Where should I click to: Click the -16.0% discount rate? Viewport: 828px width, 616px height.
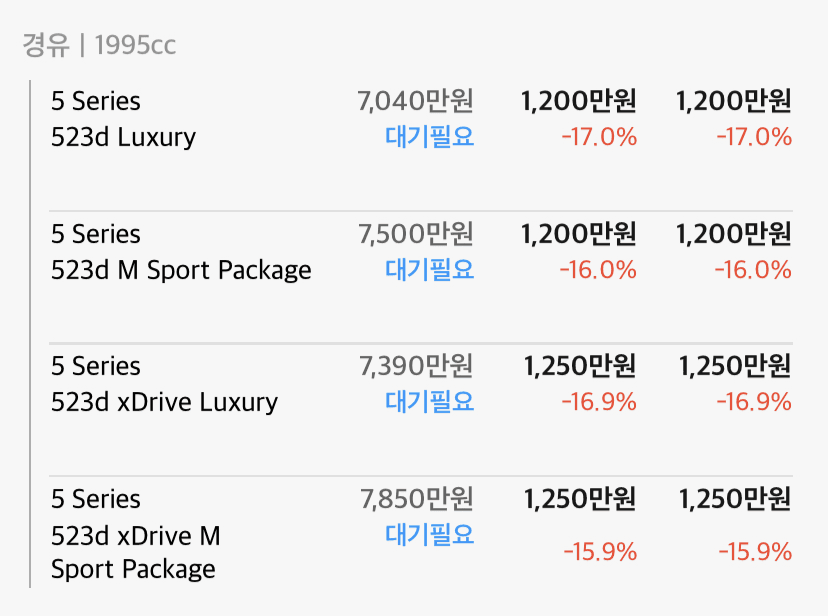tap(599, 269)
